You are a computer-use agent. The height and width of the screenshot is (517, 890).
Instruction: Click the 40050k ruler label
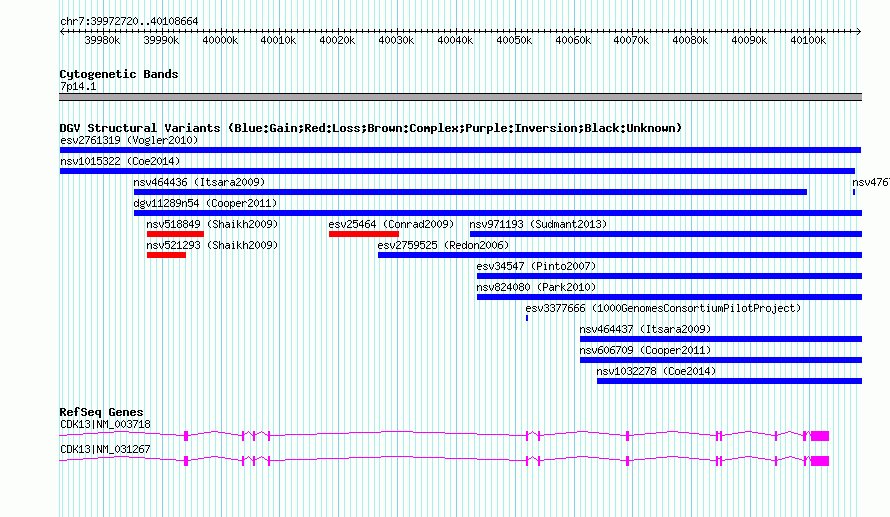[514, 40]
